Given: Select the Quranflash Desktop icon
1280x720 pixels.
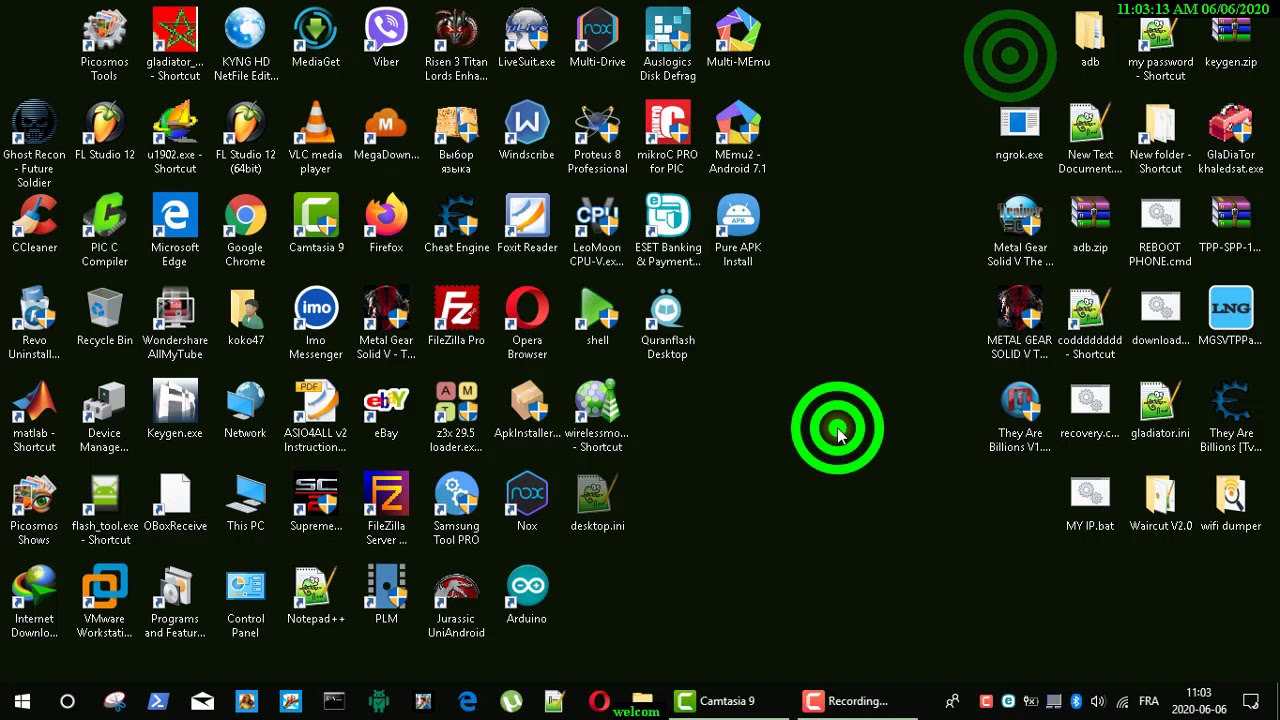Looking at the screenshot, I should [667, 324].
